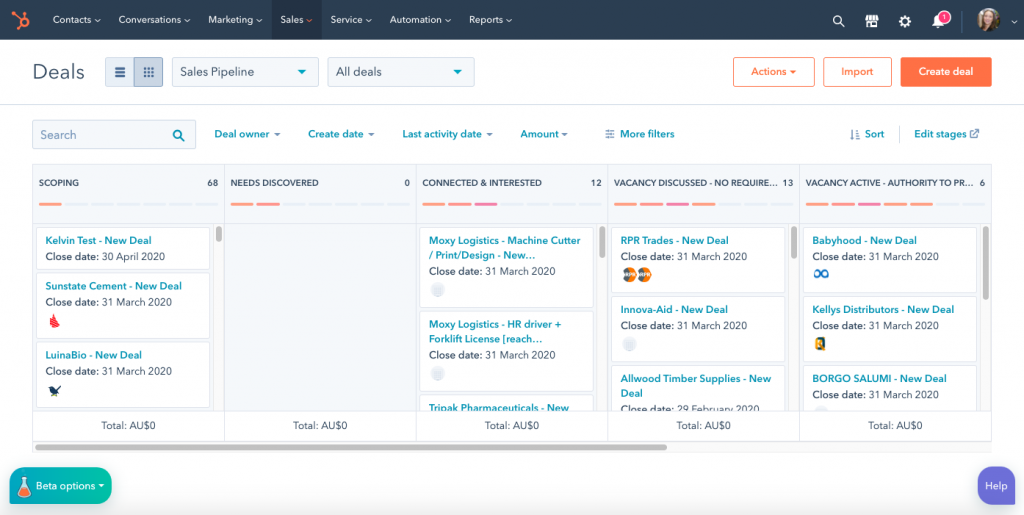Image resolution: width=1024 pixels, height=515 pixels.
Task: Click the Moxy Logistics Machine Cutter company icon
Action: click(x=438, y=290)
